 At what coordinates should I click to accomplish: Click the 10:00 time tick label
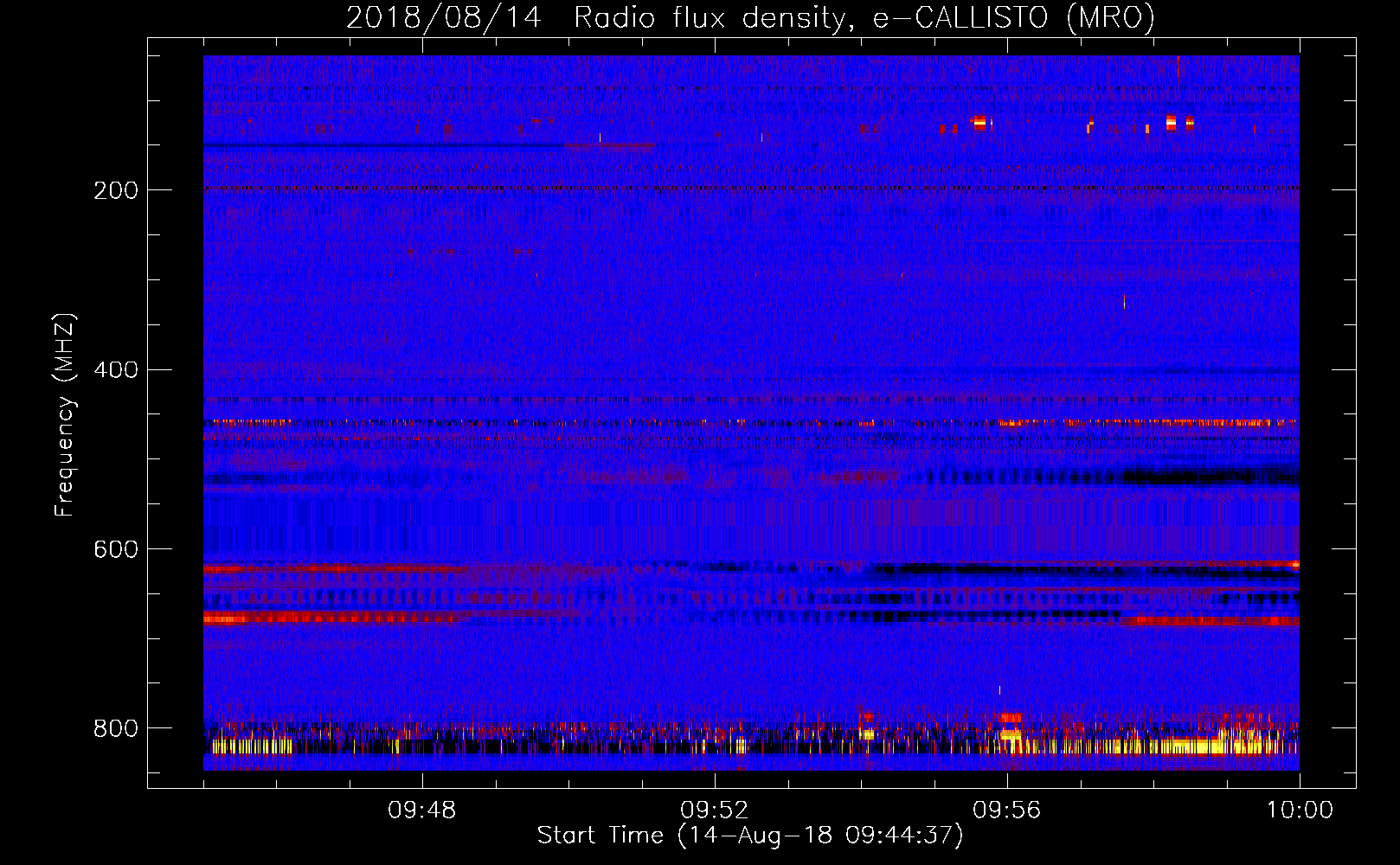pyautogui.click(x=1300, y=811)
